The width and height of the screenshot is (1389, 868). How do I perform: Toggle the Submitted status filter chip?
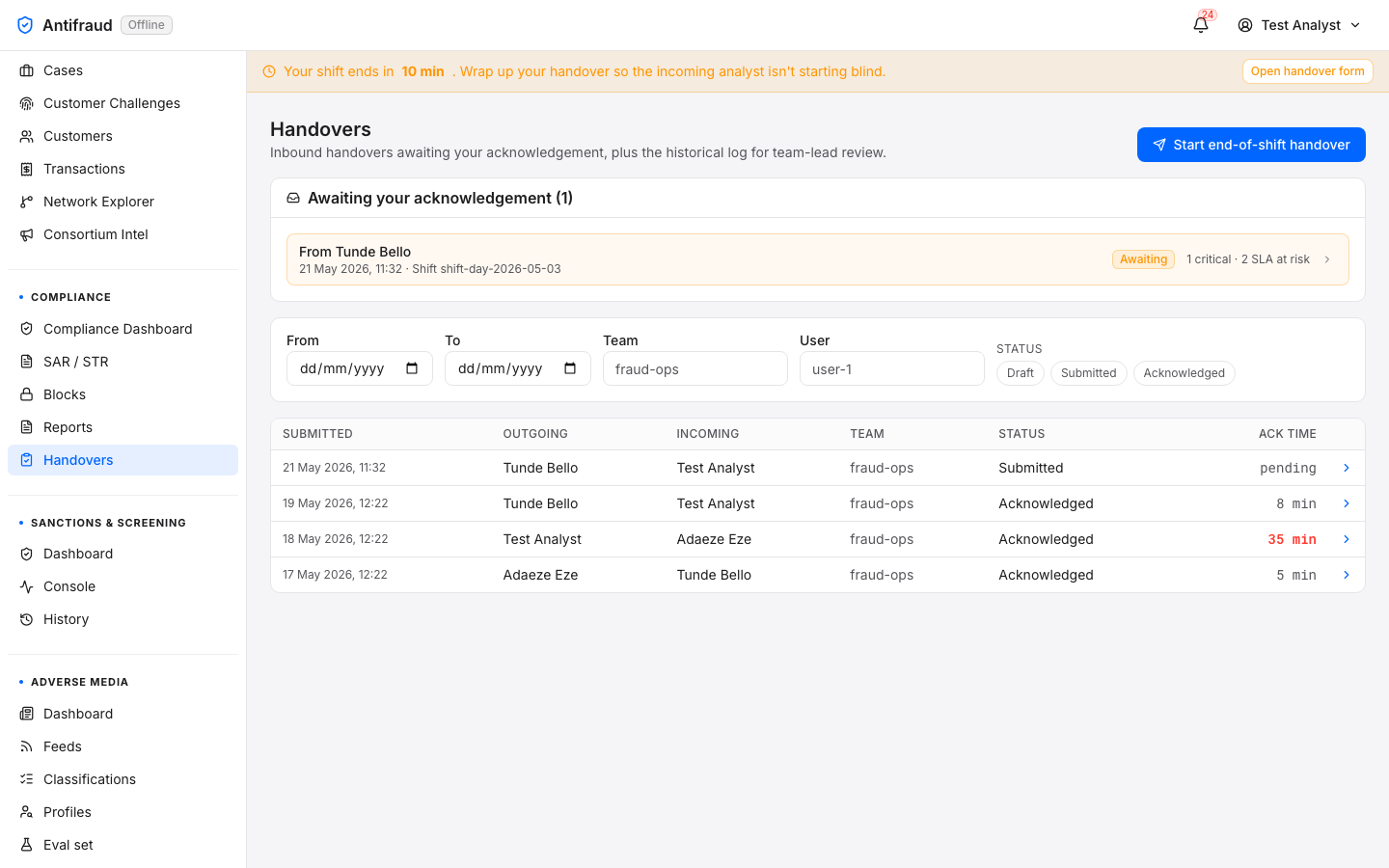pos(1088,373)
